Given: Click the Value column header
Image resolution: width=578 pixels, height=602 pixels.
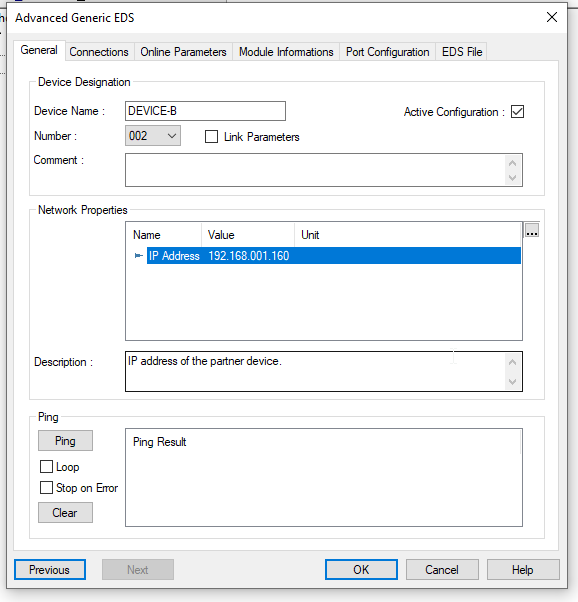Looking at the screenshot, I should tap(248, 235).
